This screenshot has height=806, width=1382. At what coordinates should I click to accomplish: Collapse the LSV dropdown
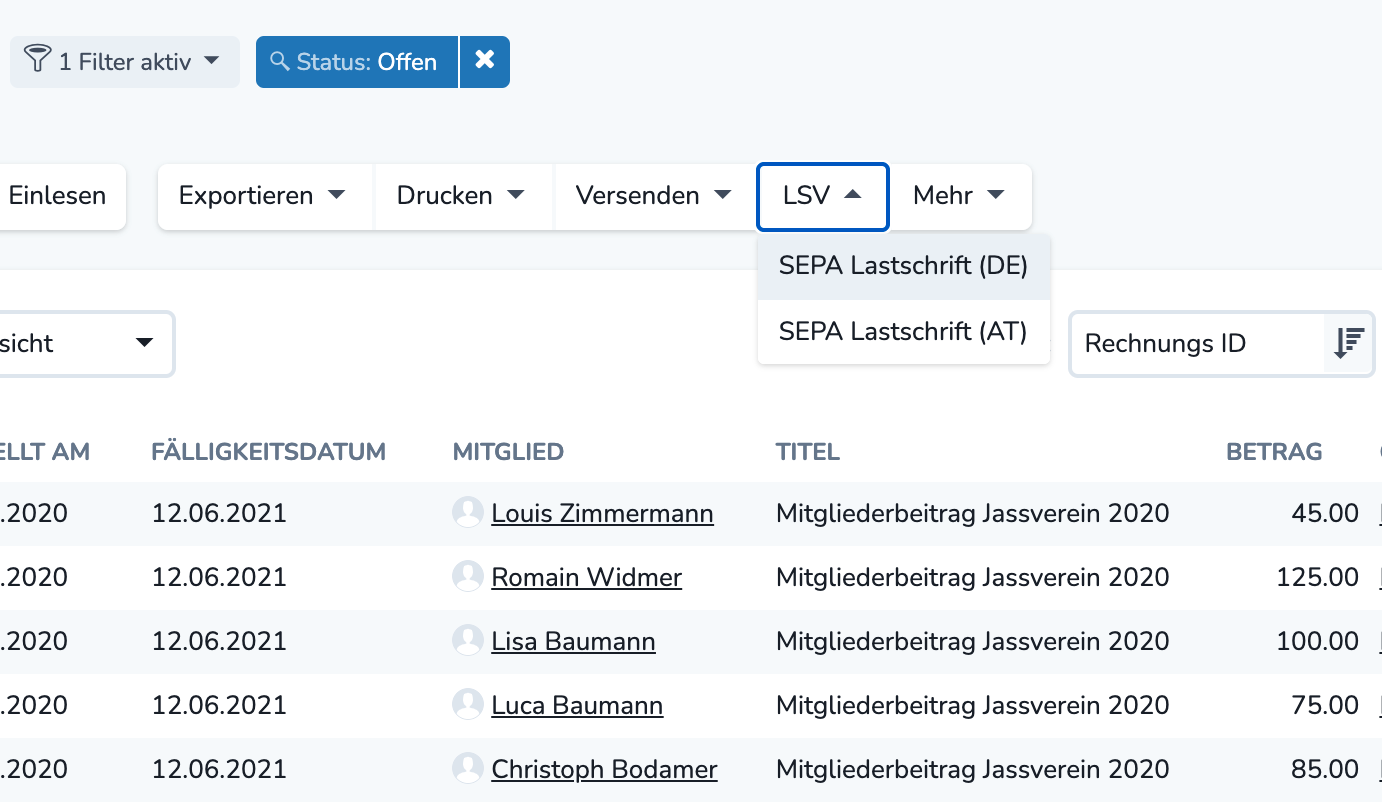(822, 196)
